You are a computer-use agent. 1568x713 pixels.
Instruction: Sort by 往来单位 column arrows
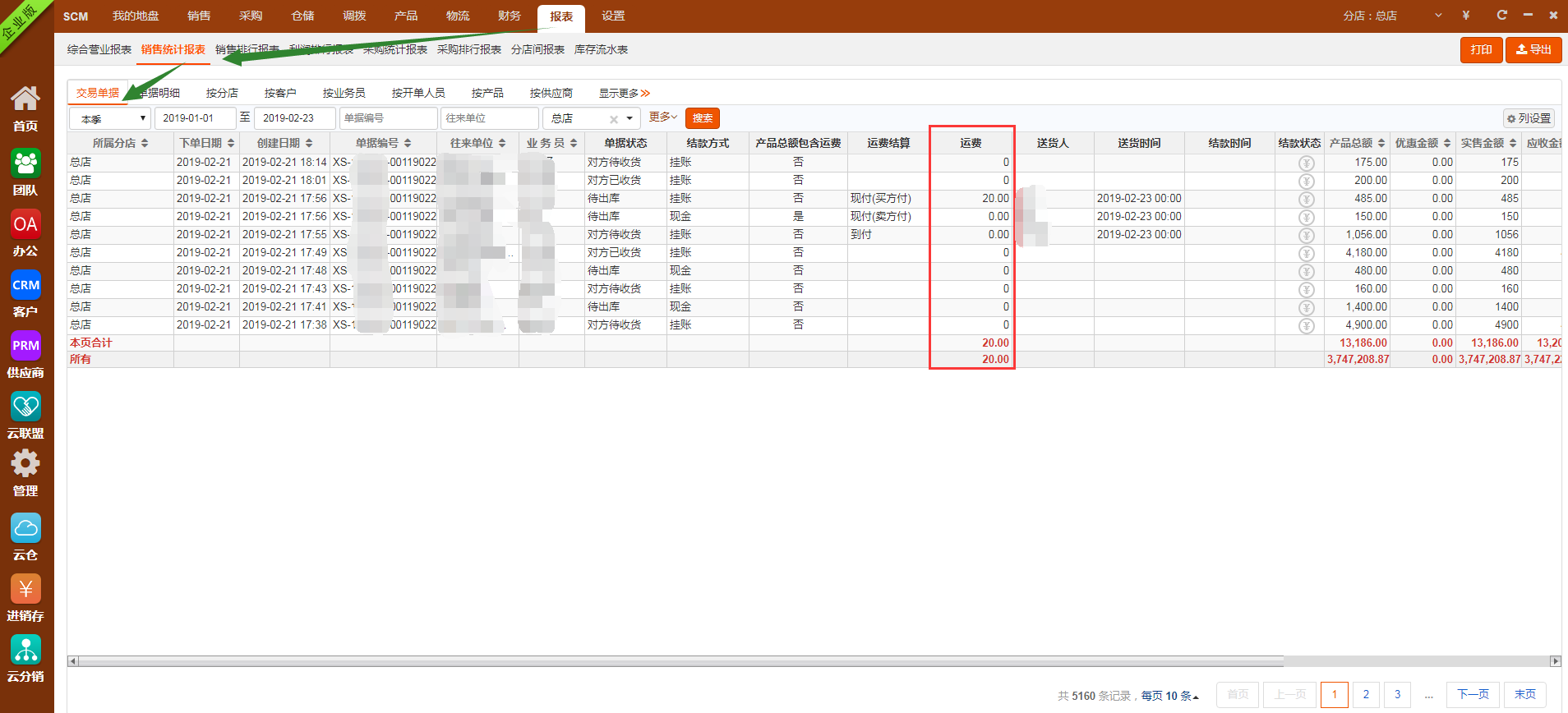click(x=502, y=143)
